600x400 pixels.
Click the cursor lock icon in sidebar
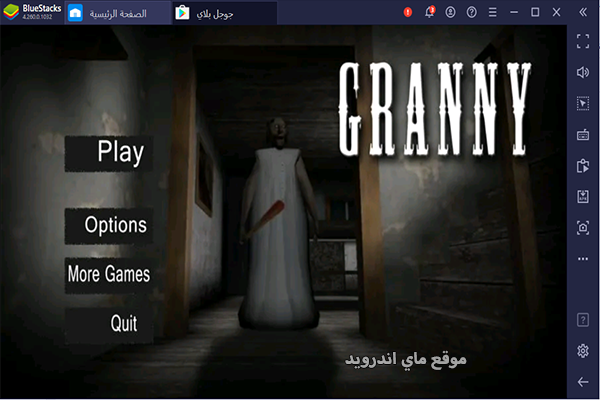click(x=583, y=103)
